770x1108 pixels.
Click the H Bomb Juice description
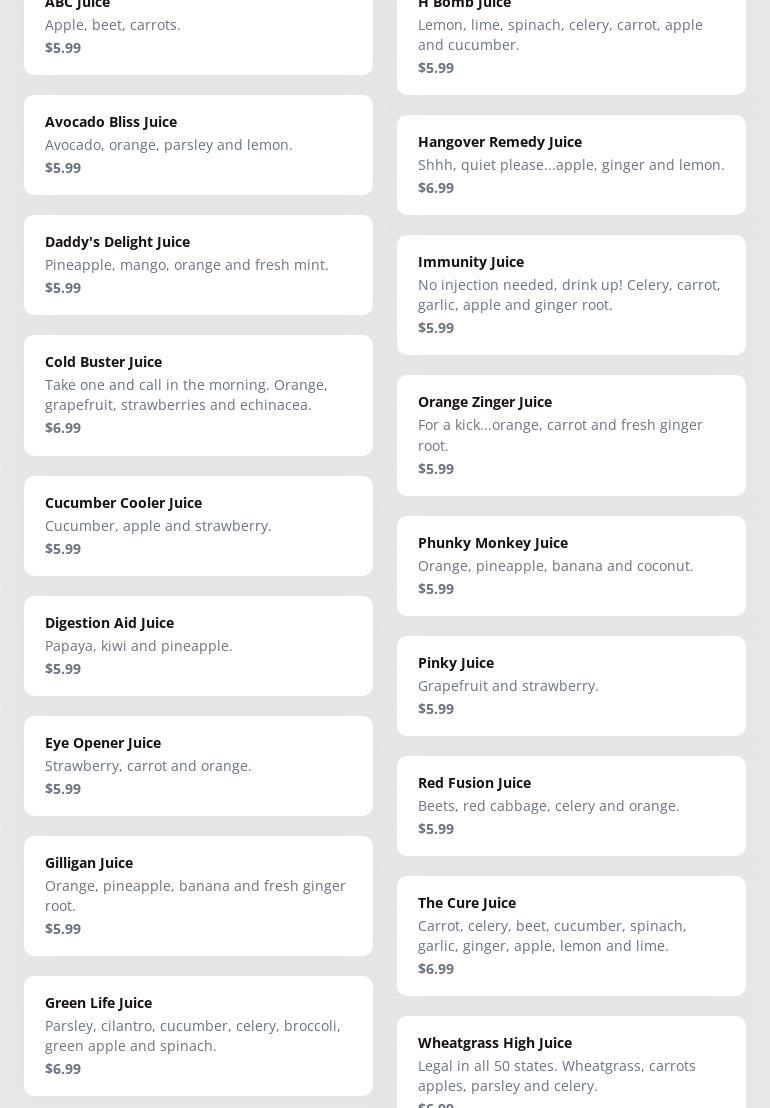pos(560,34)
